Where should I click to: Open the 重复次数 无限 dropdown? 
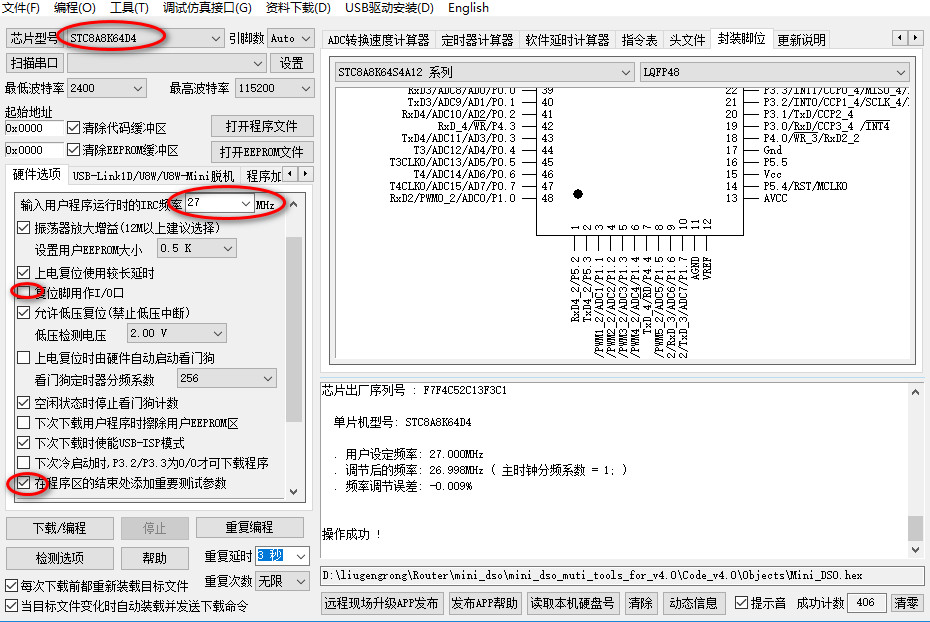(301, 581)
